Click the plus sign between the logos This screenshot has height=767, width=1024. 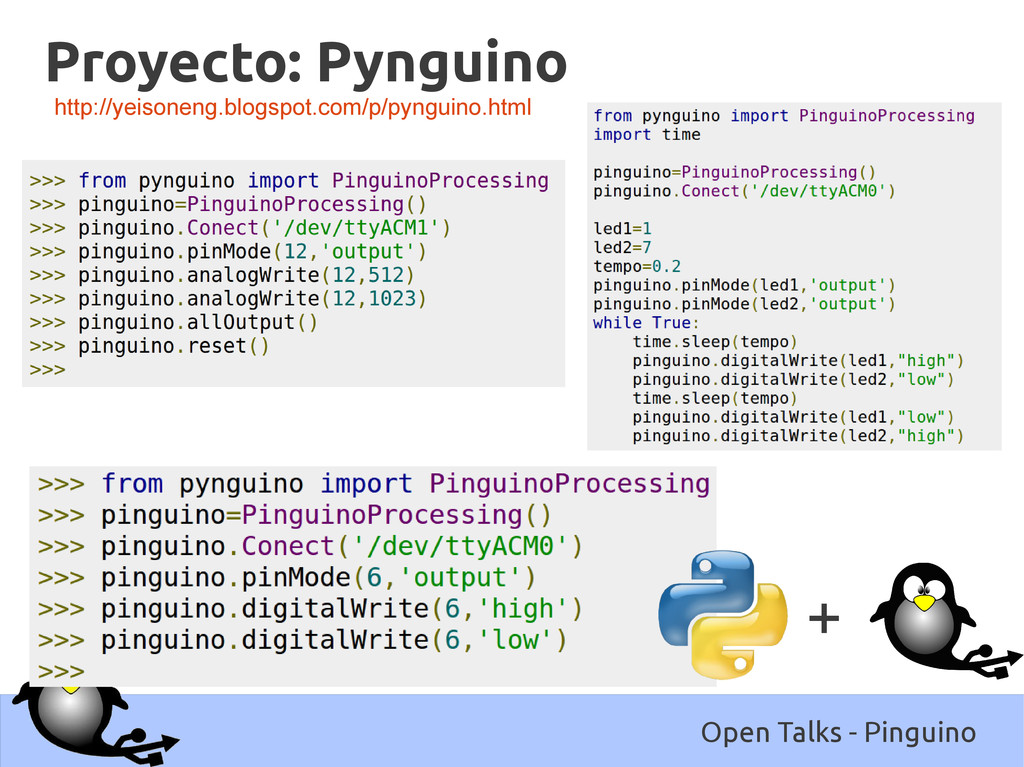click(x=824, y=618)
